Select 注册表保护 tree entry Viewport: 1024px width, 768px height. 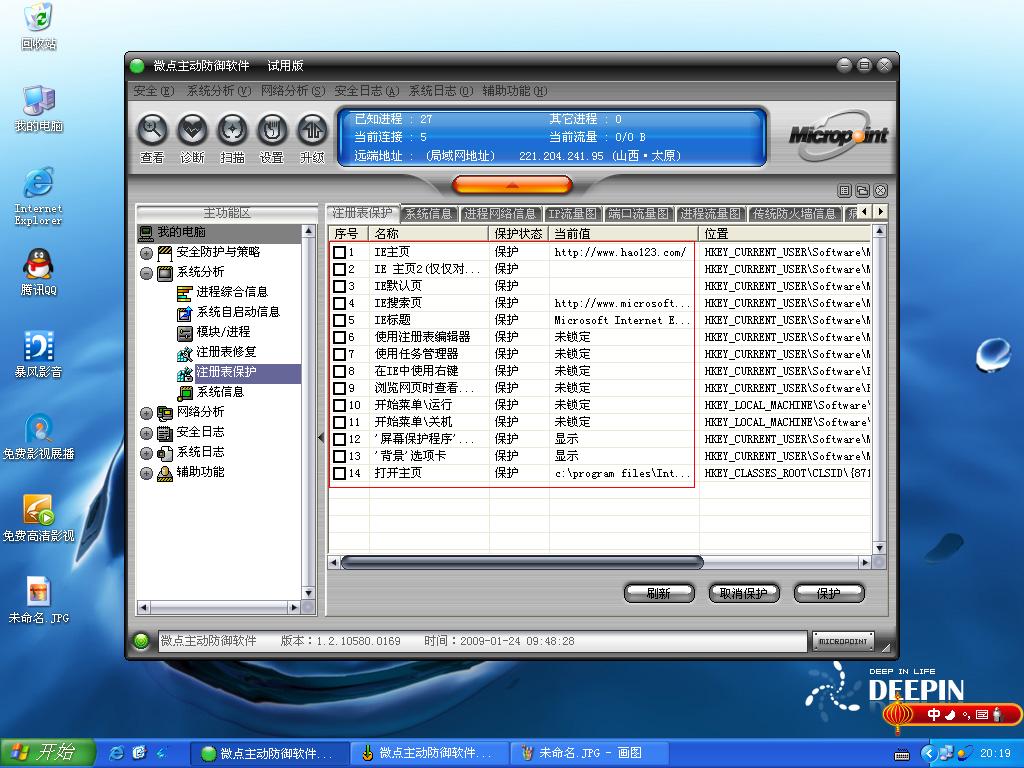click(x=226, y=372)
